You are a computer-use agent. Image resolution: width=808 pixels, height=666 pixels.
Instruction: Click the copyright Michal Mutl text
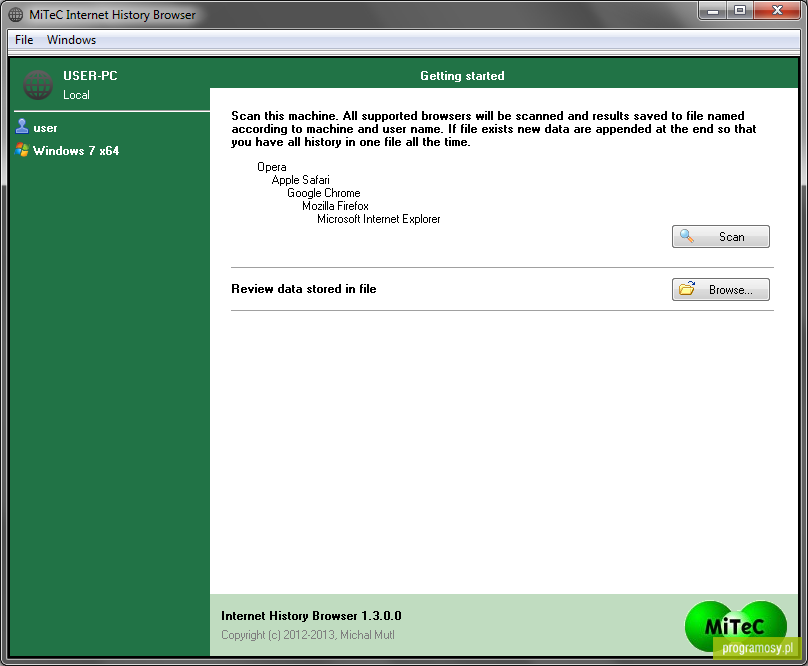point(308,635)
